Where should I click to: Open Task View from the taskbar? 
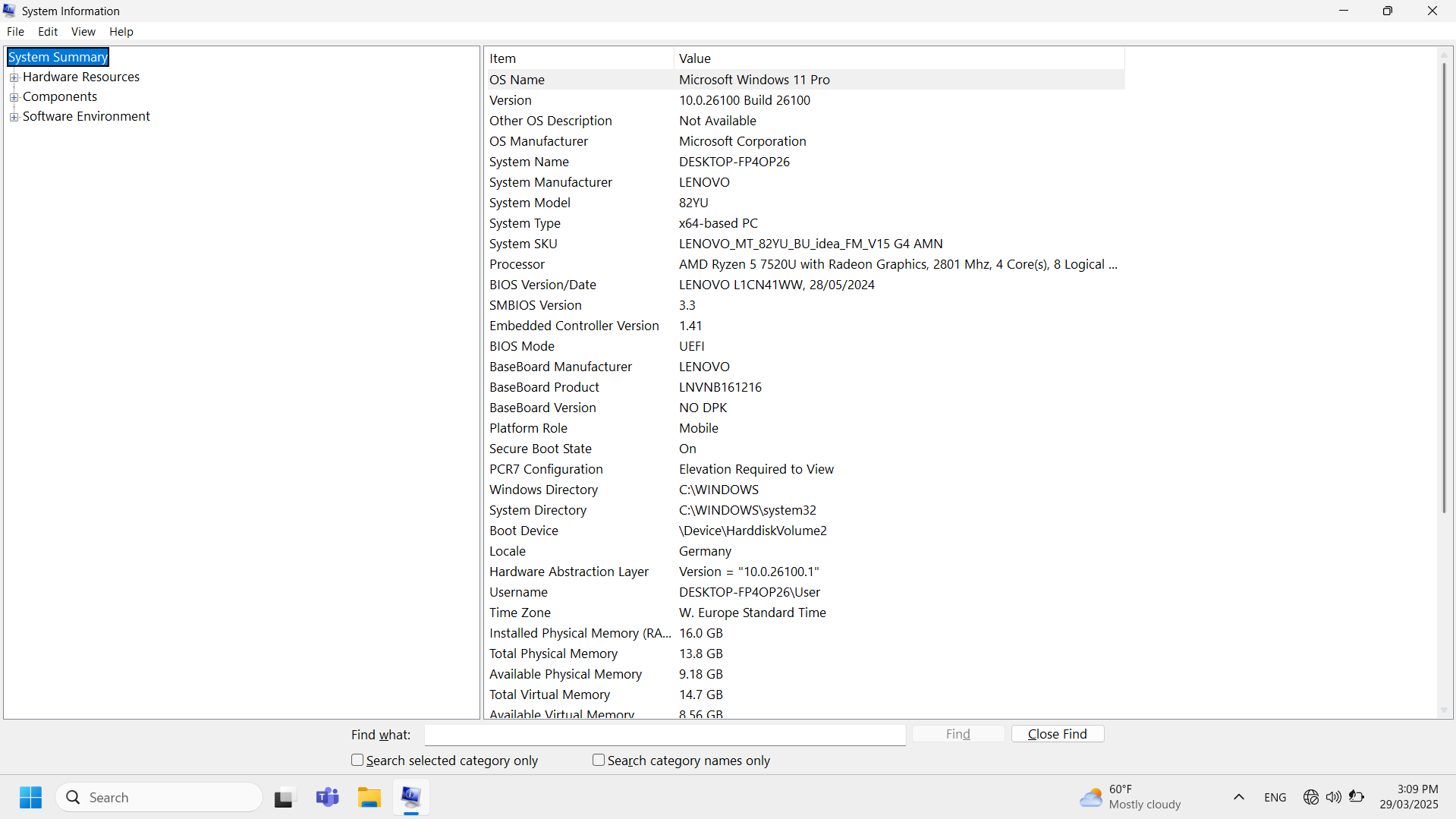click(x=284, y=797)
